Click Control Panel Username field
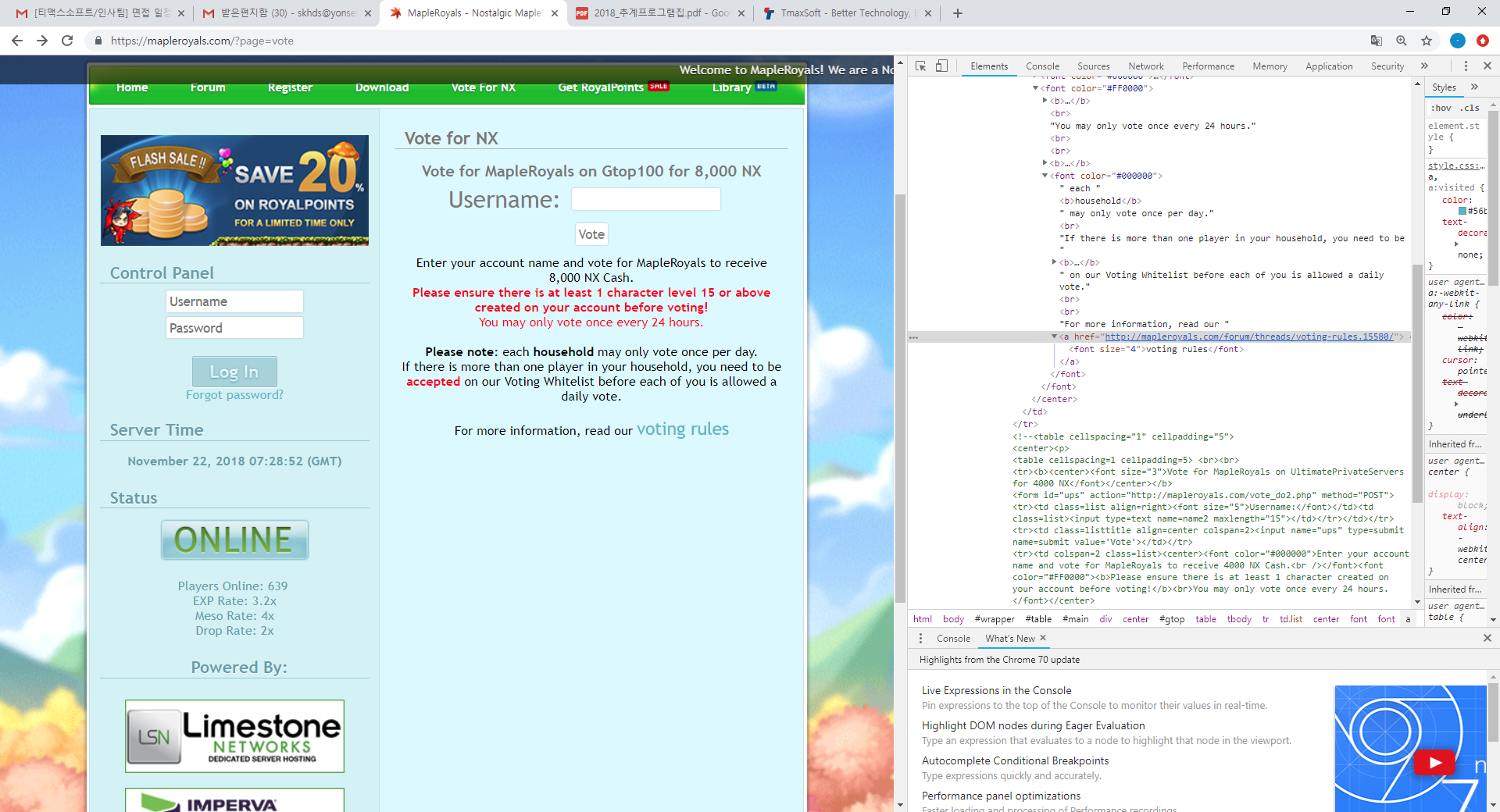Image resolution: width=1500 pixels, height=812 pixels. (x=234, y=301)
